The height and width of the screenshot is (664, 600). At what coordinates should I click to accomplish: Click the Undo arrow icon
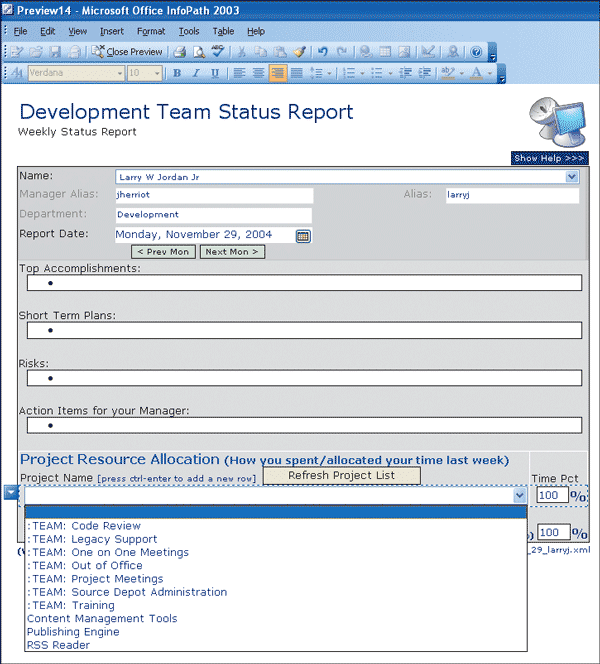tap(323, 52)
